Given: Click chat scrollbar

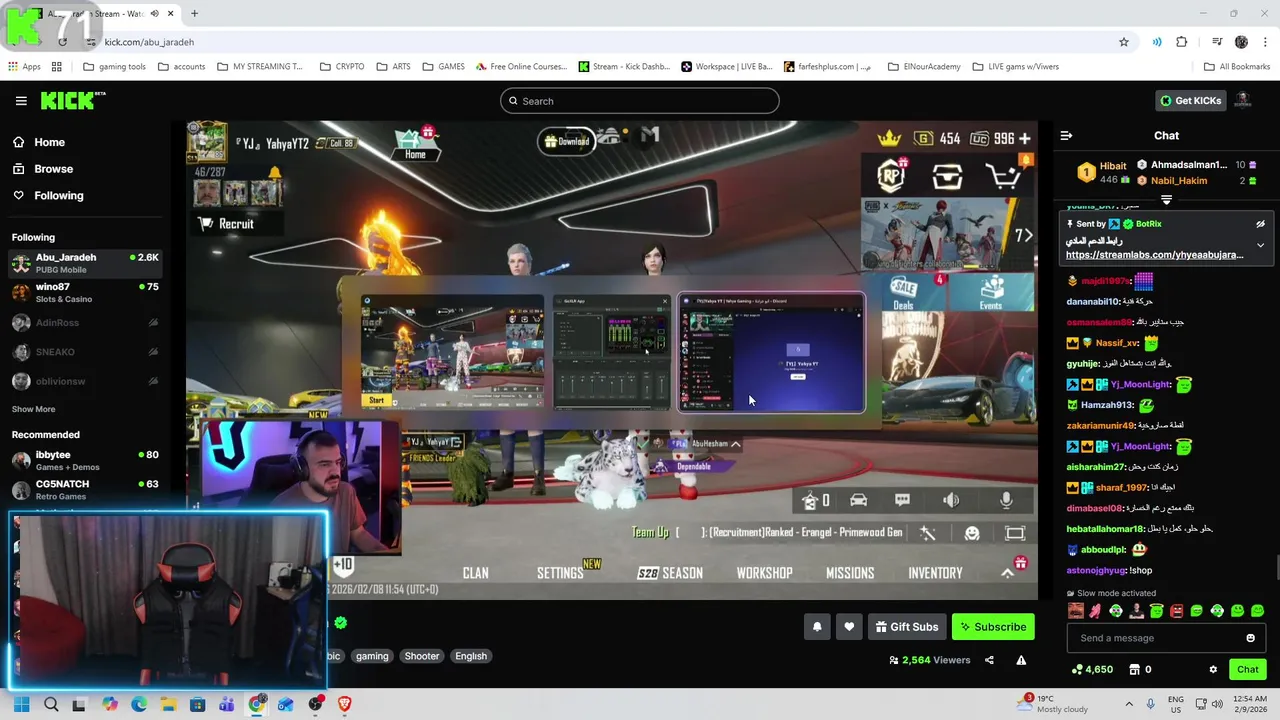Looking at the screenshot, I should [1276, 568].
